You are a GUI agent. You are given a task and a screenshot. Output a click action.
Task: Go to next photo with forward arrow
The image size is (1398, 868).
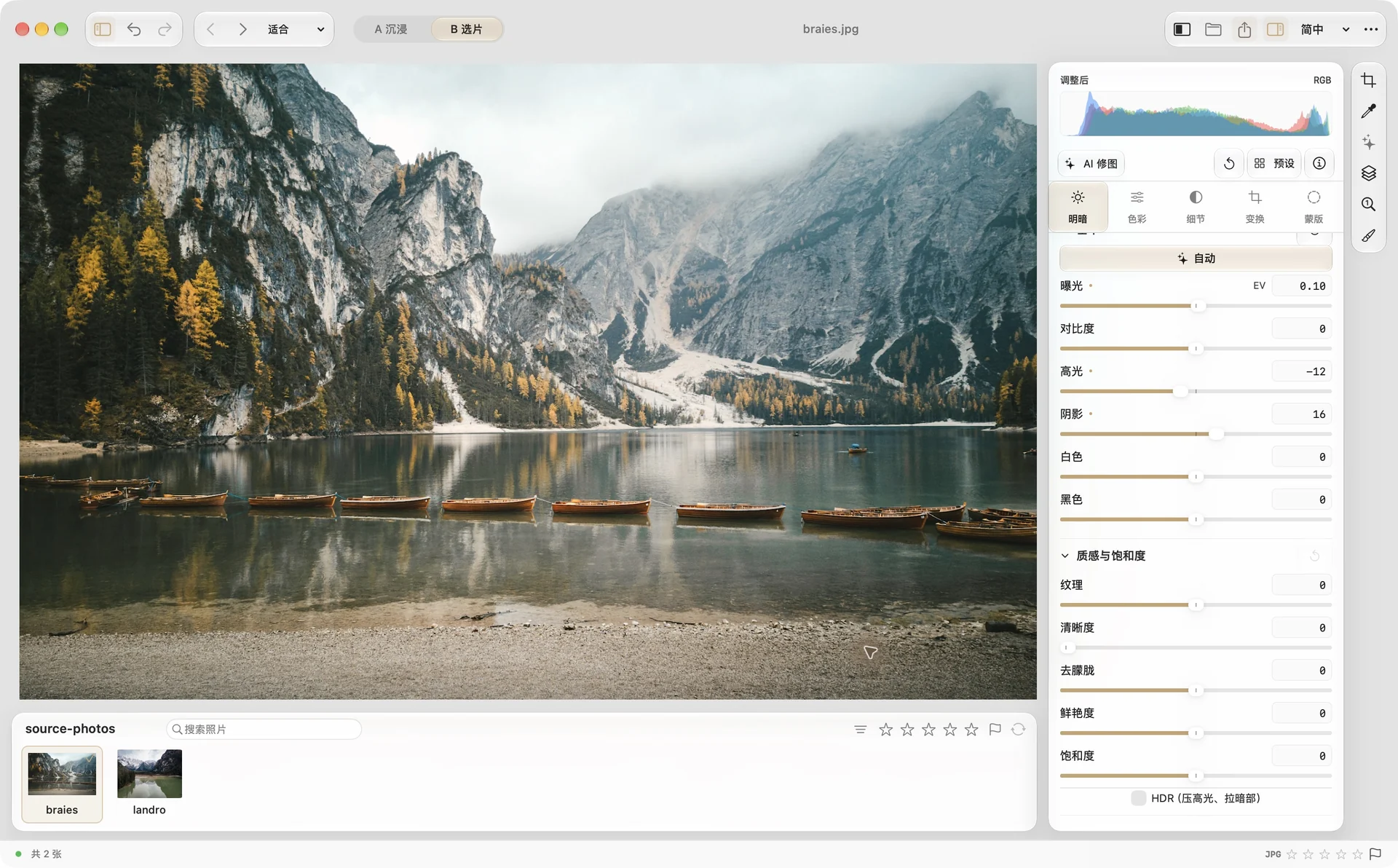click(242, 29)
